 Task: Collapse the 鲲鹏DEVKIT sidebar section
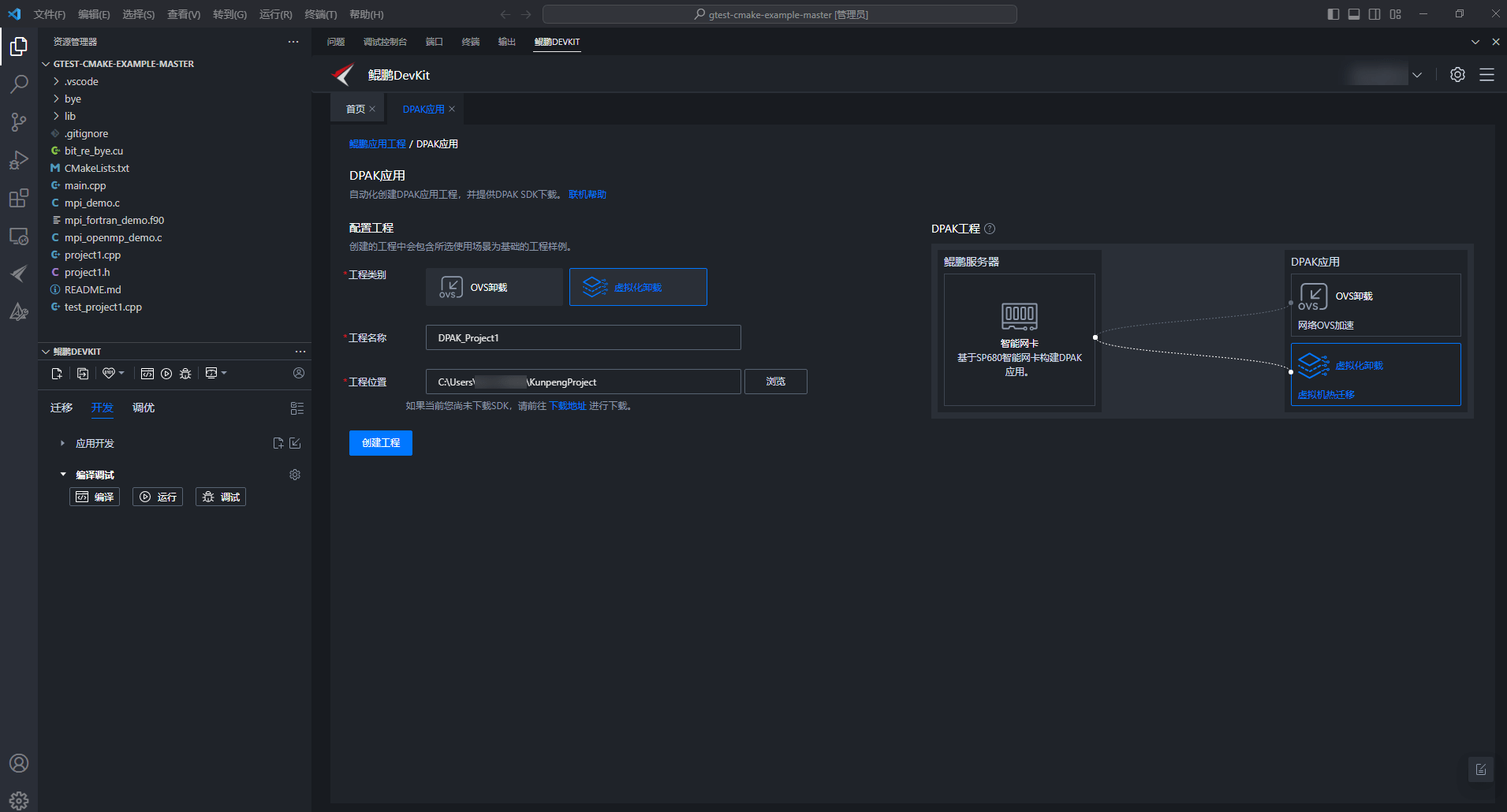(46, 352)
